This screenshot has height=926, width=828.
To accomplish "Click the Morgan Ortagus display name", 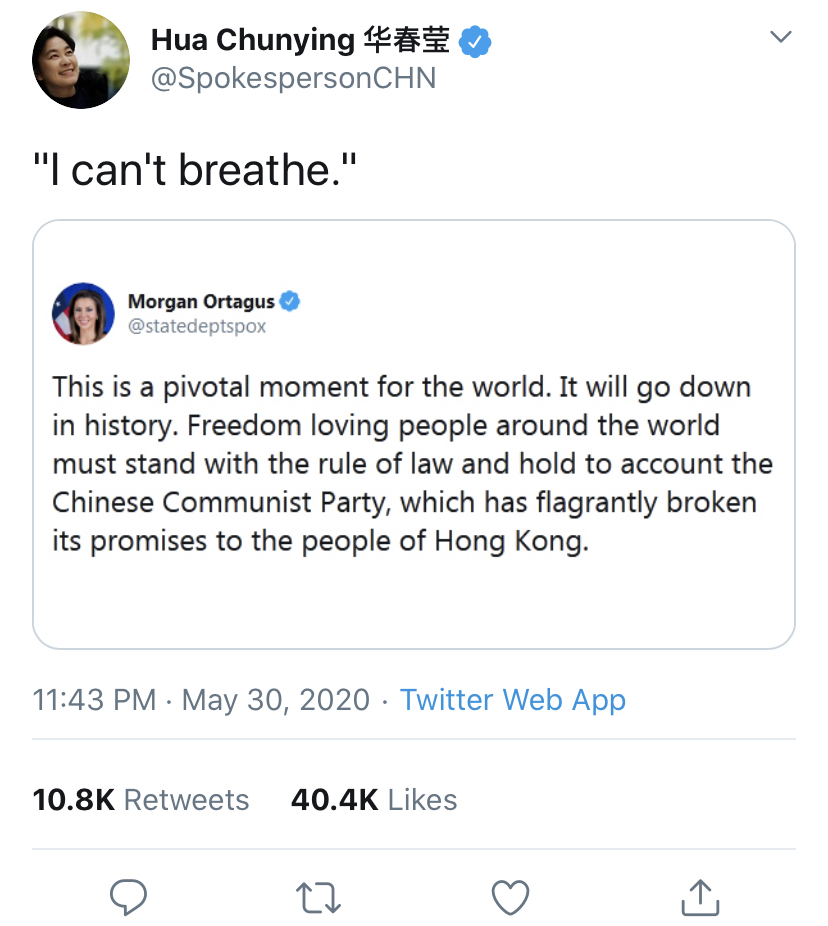I will (x=201, y=302).
